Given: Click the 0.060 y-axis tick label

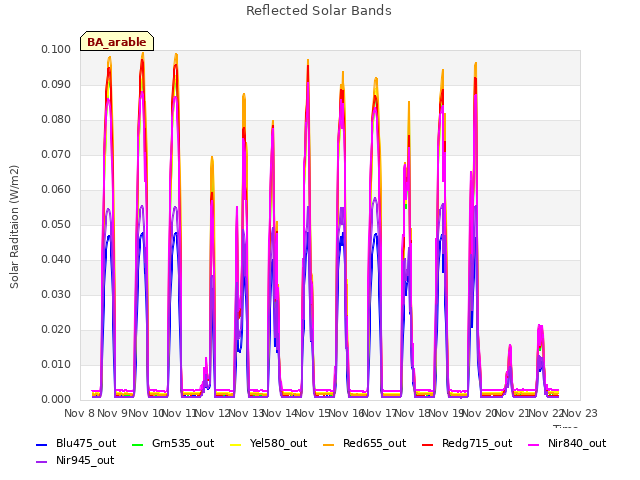Looking at the screenshot, I should (56, 190).
